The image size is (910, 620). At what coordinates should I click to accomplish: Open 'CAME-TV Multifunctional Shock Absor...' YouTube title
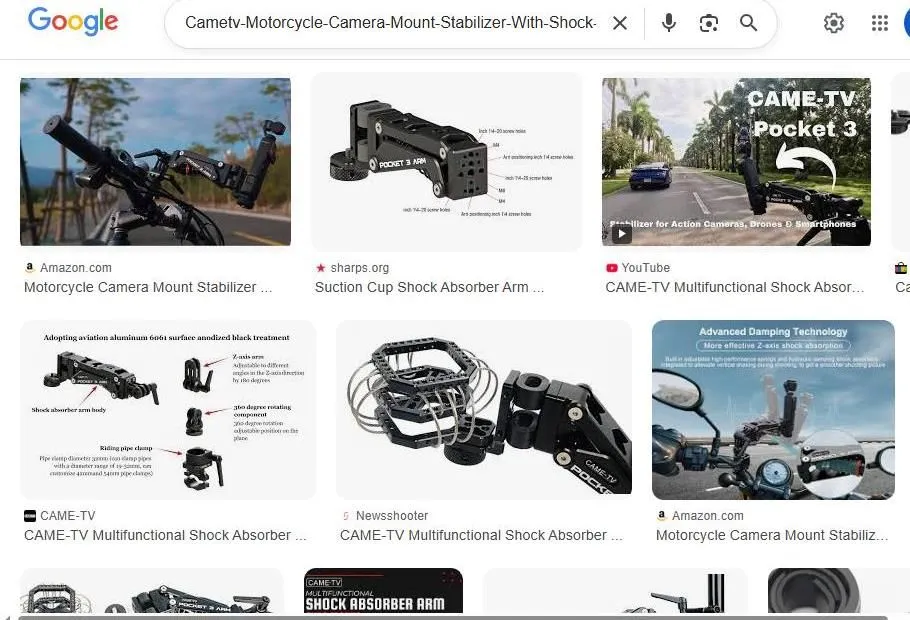735,287
